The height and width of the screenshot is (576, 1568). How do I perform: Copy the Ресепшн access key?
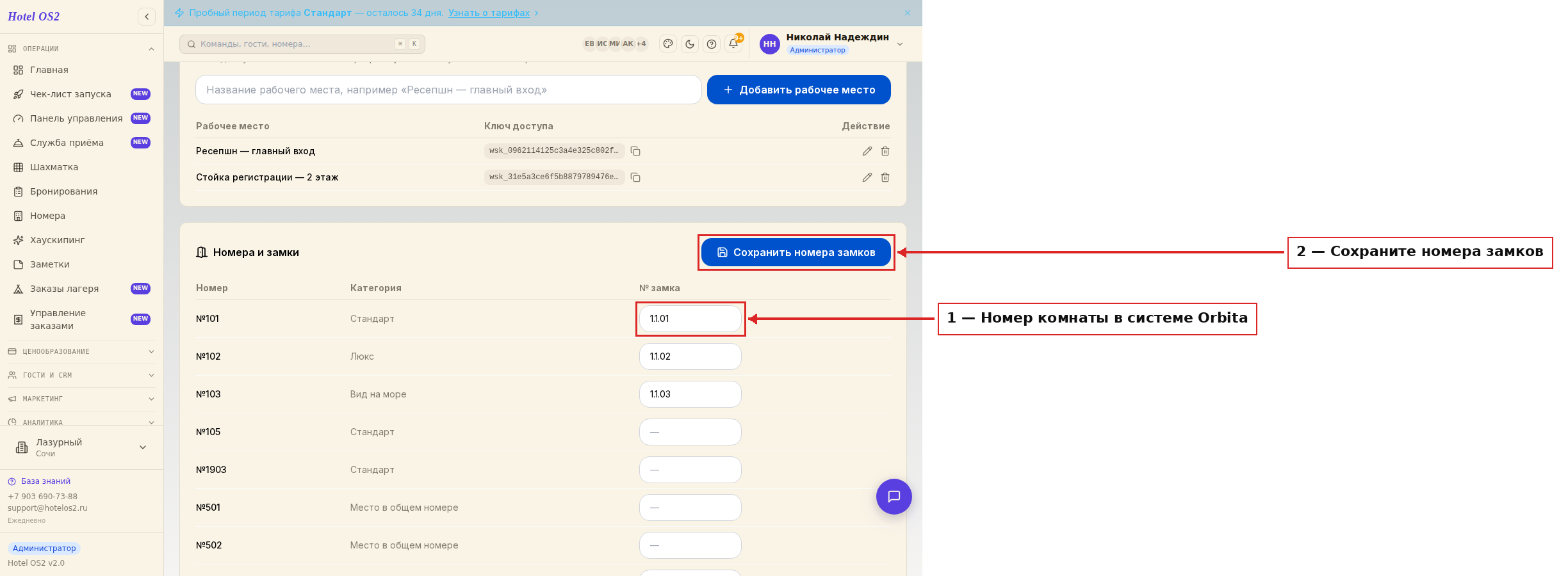[x=635, y=151]
